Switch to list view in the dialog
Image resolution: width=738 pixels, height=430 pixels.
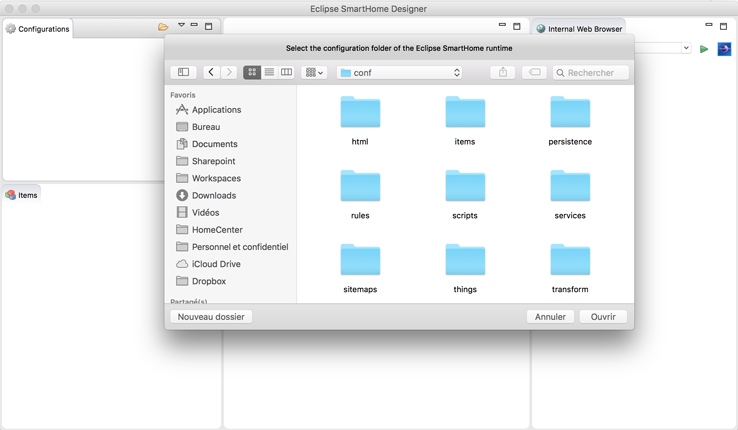coord(269,72)
